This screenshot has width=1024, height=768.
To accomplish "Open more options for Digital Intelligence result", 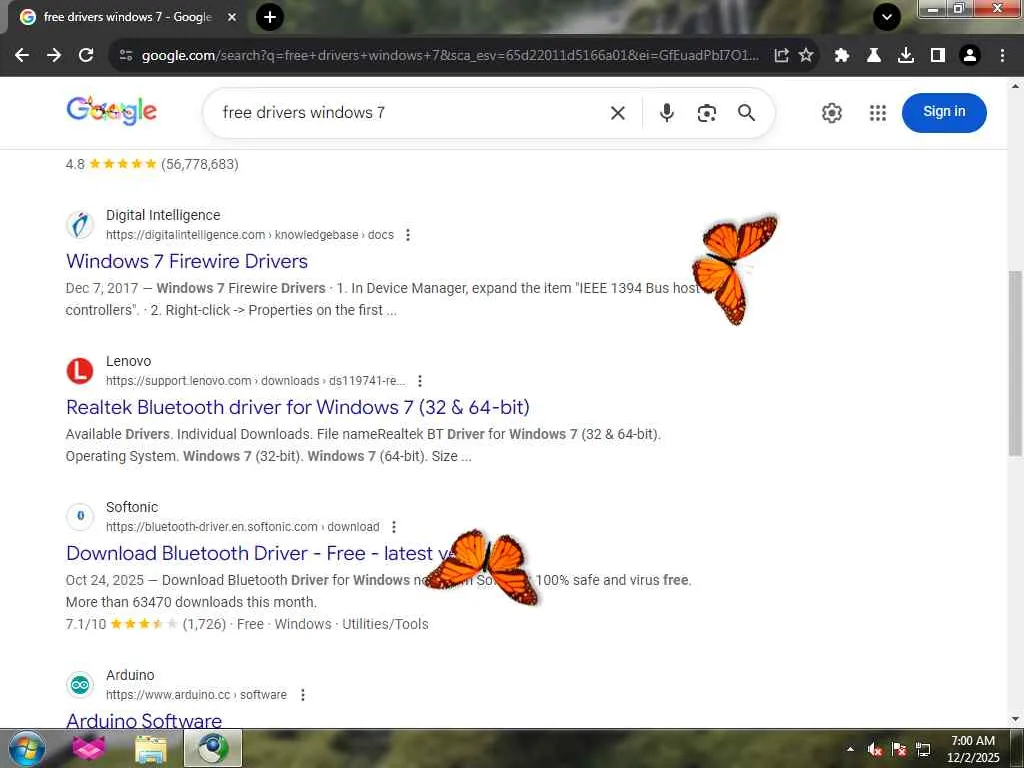I will click(x=408, y=234).
